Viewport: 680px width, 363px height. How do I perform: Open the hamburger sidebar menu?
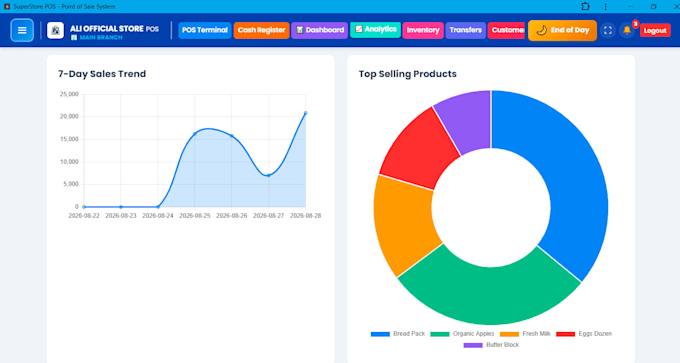(x=22, y=30)
